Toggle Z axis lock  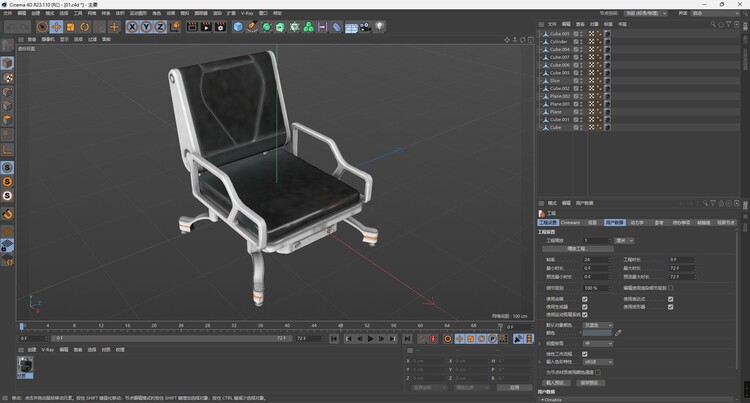(x=160, y=27)
